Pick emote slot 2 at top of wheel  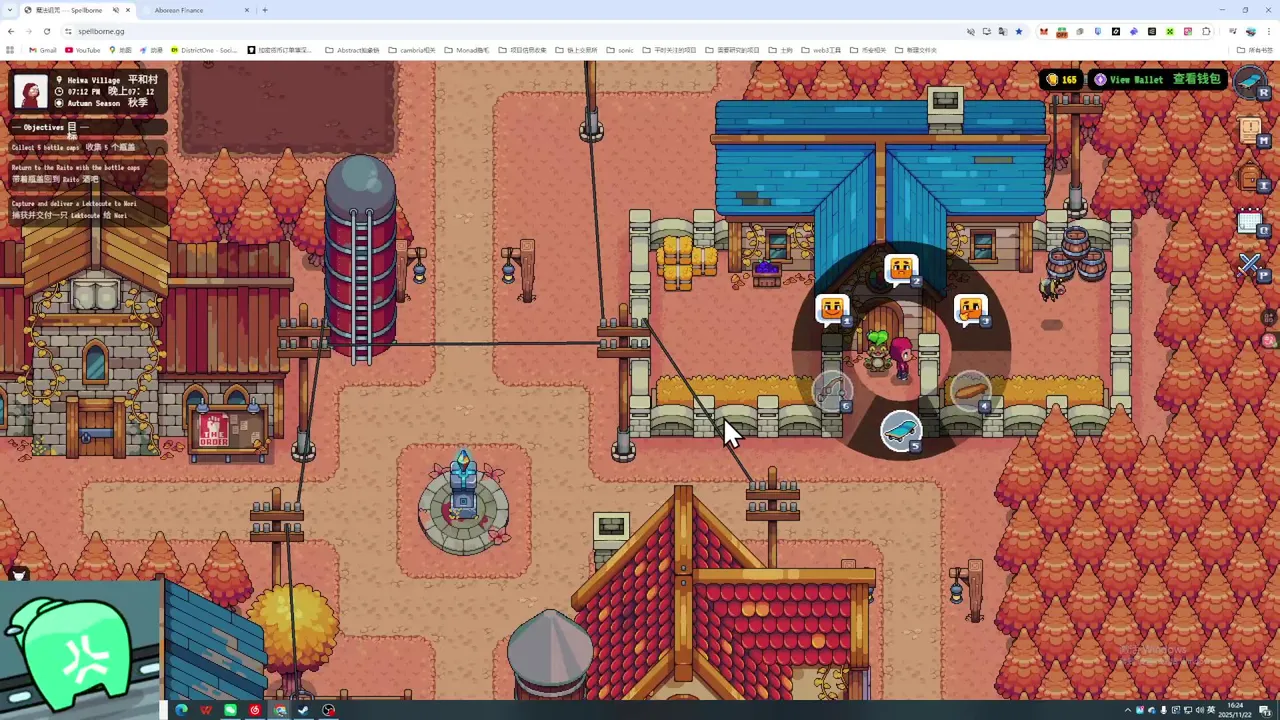coord(901,269)
